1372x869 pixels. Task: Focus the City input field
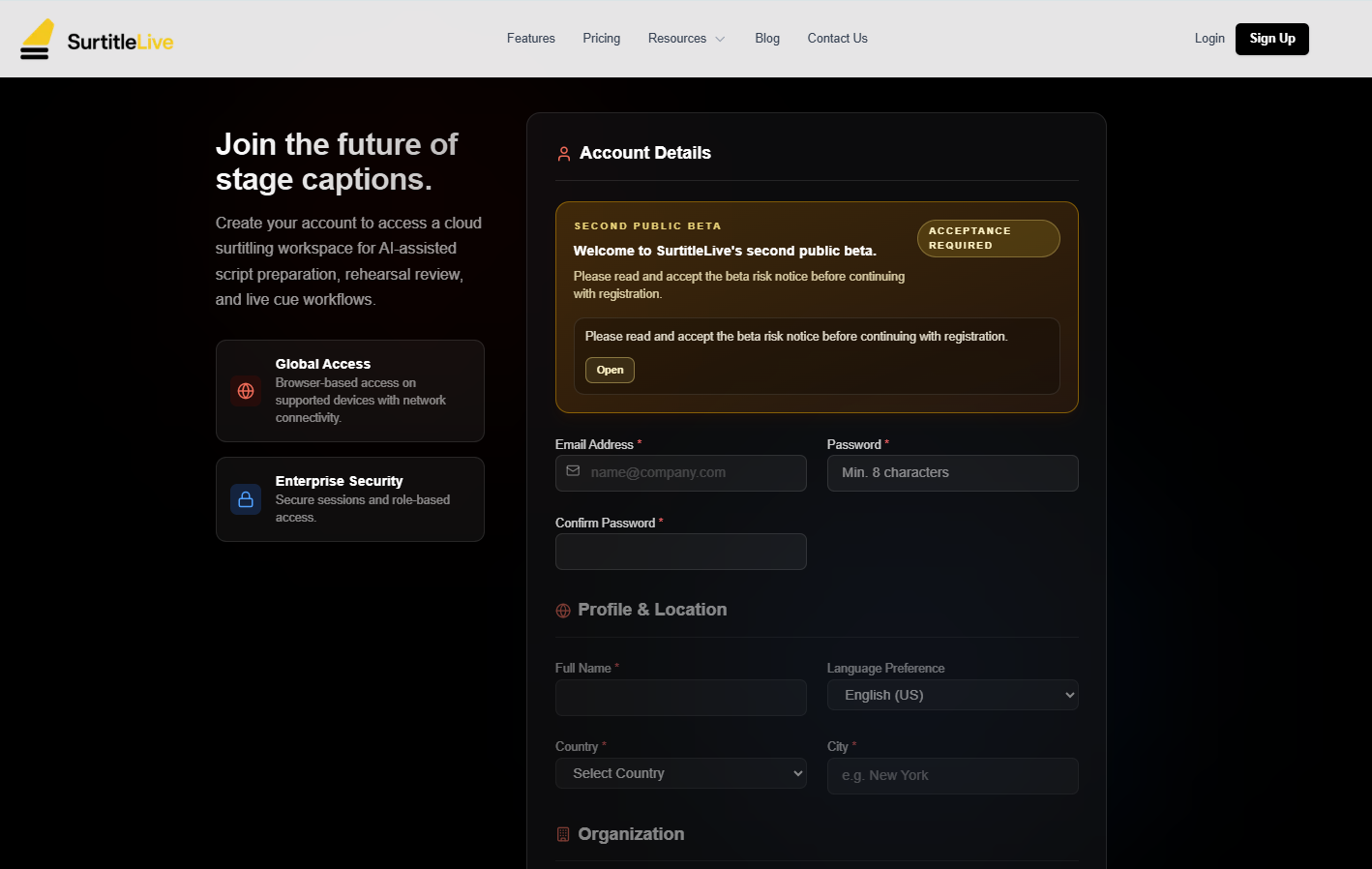tap(953, 776)
